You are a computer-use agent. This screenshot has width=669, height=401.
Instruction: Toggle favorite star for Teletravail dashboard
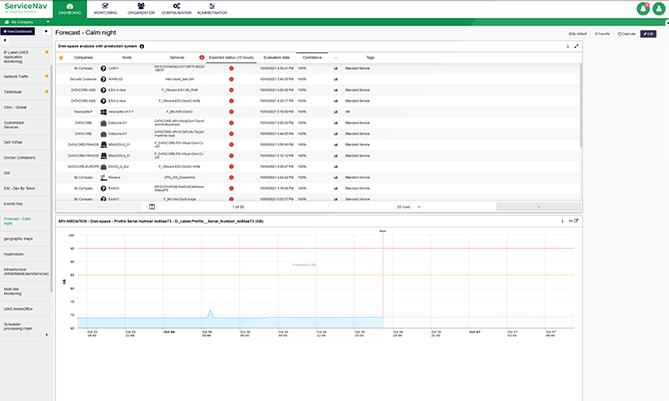47,91
